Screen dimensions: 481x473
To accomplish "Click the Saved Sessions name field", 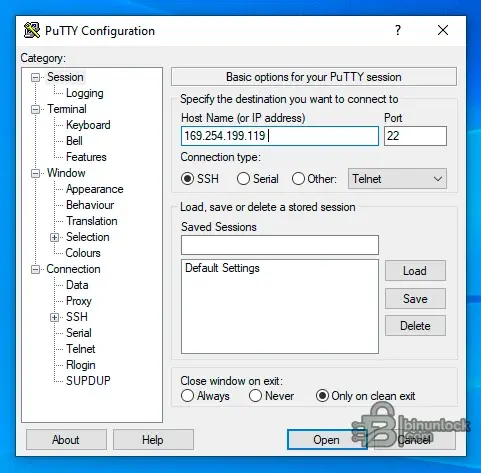I will coord(280,245).
